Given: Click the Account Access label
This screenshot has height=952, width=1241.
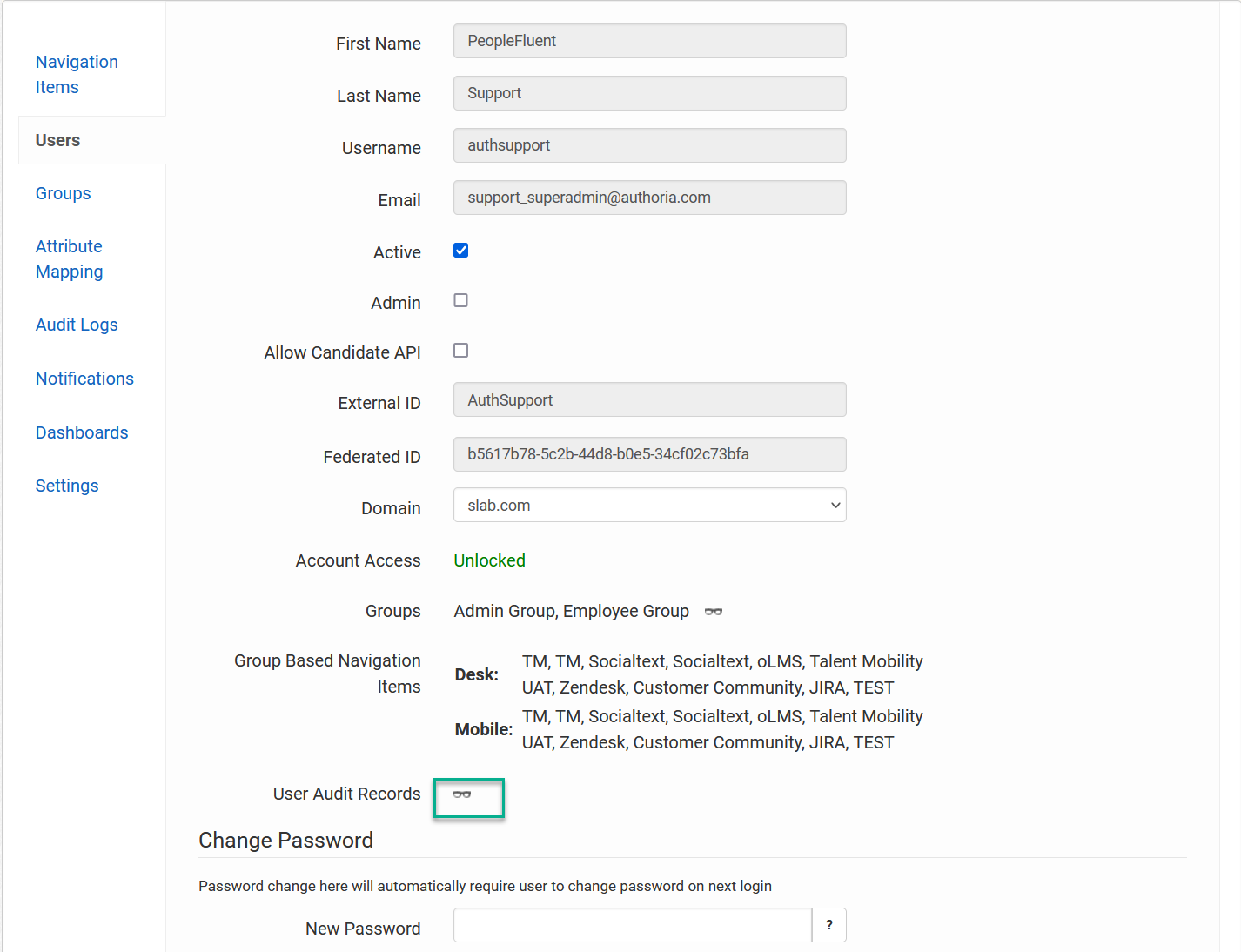Looking at the screenshot, I should coord(359,560).
